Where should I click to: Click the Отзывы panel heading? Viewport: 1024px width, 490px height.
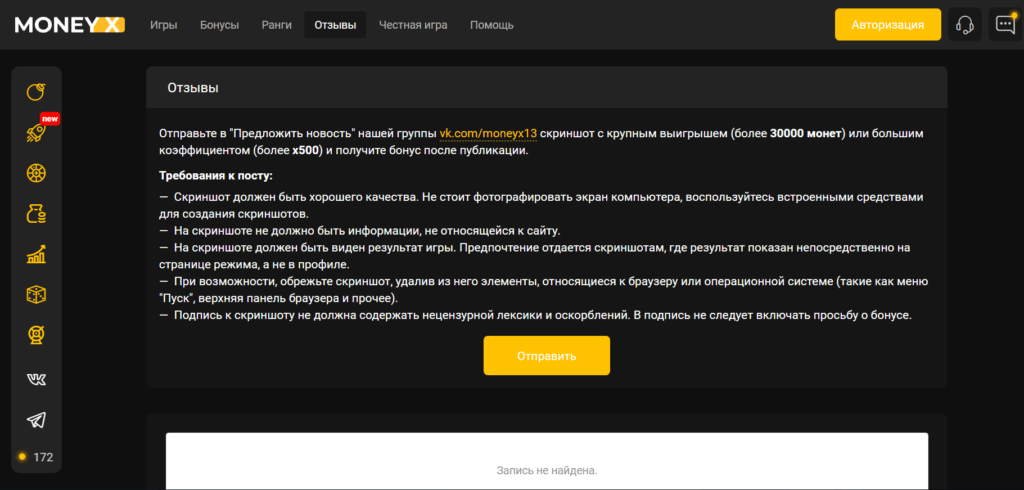pos(193,88)
